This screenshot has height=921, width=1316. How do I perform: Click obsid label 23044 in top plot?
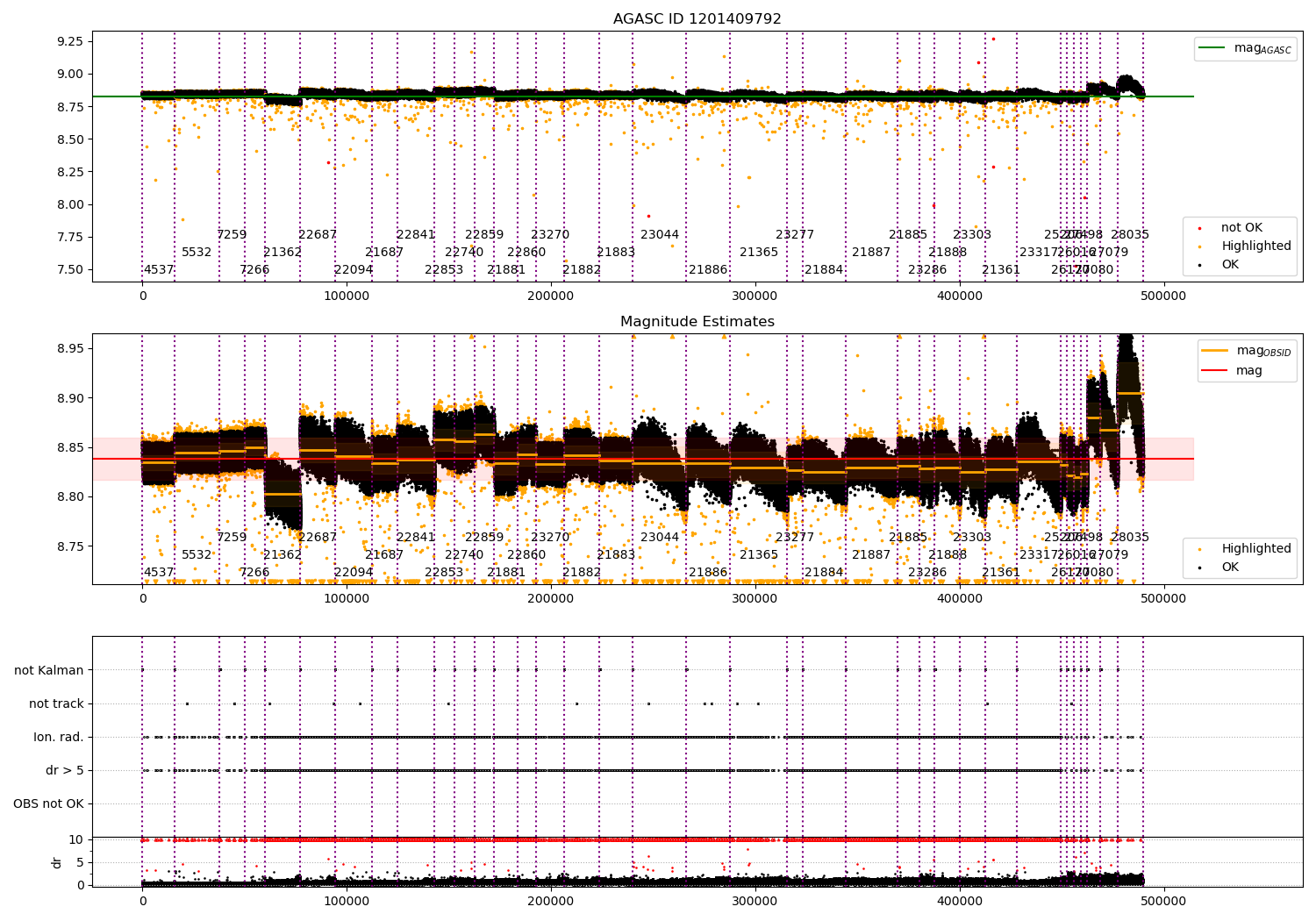pos(660,235)
